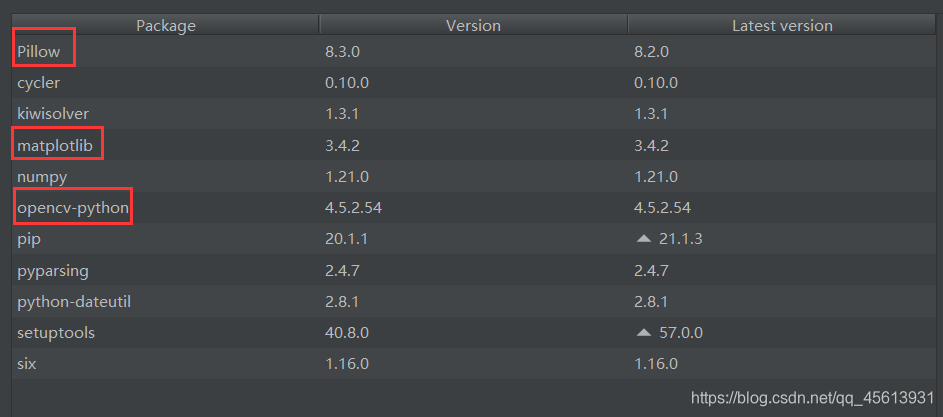Click pip installed version 20.1.1
Image resolution: width=943 pixels, height=417 pixels.
[346, 239]
